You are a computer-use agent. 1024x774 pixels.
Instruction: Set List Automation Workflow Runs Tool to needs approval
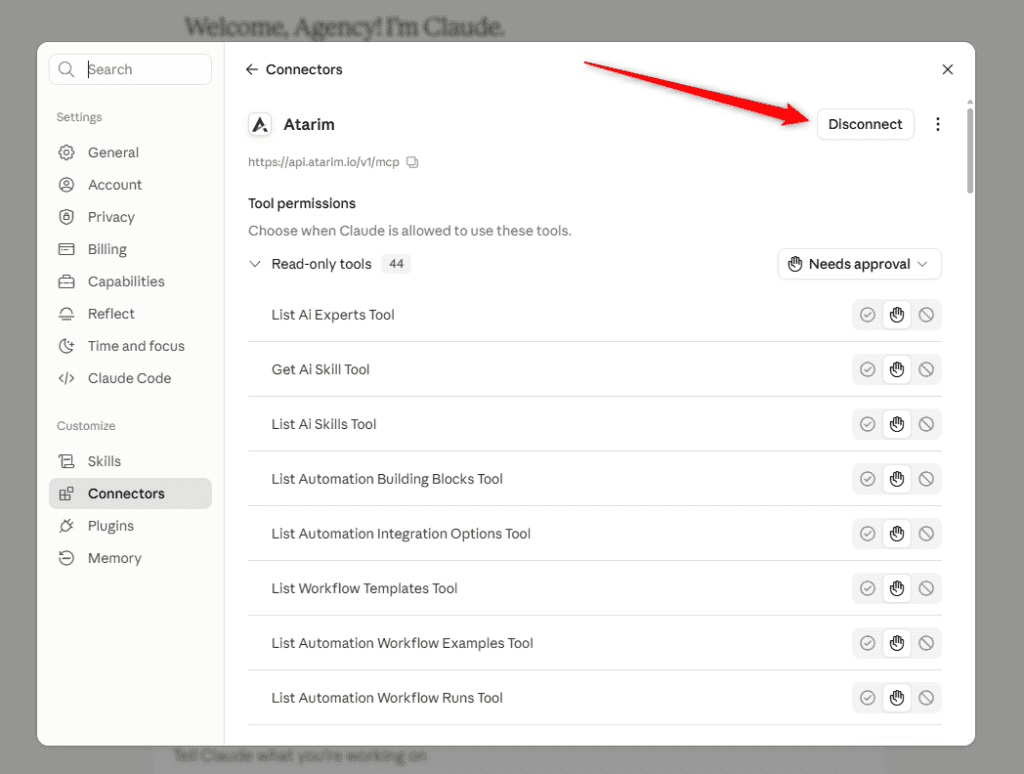(x=897, y=698)
